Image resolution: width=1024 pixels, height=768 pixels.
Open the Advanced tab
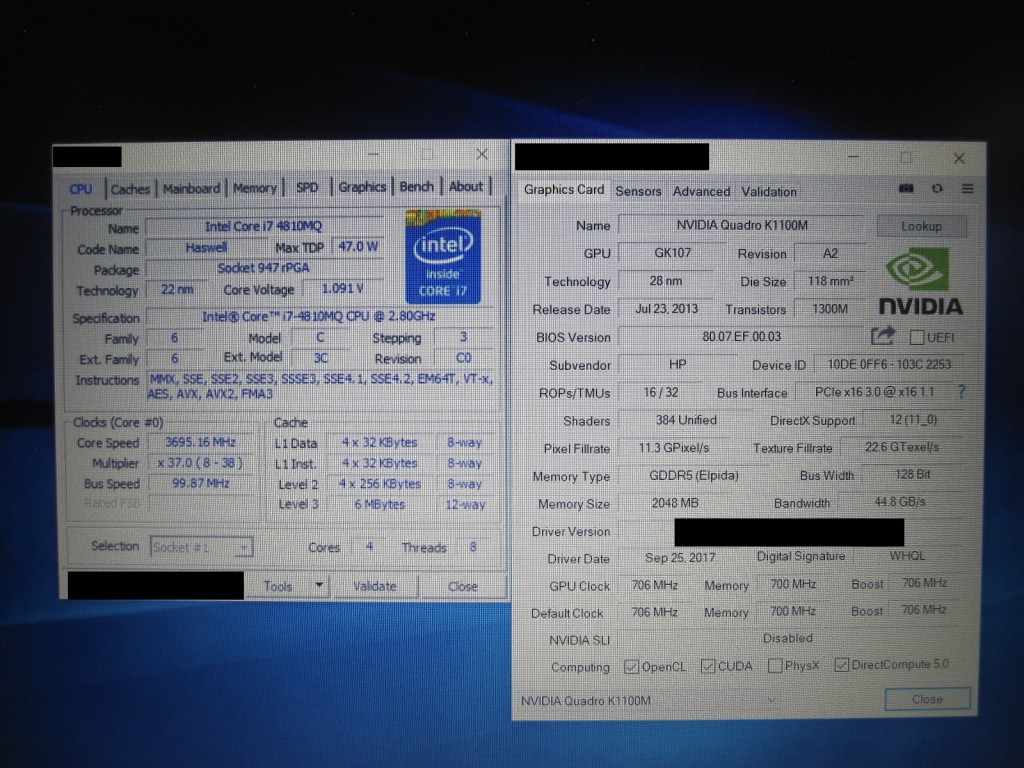click(x=701, y=191)
